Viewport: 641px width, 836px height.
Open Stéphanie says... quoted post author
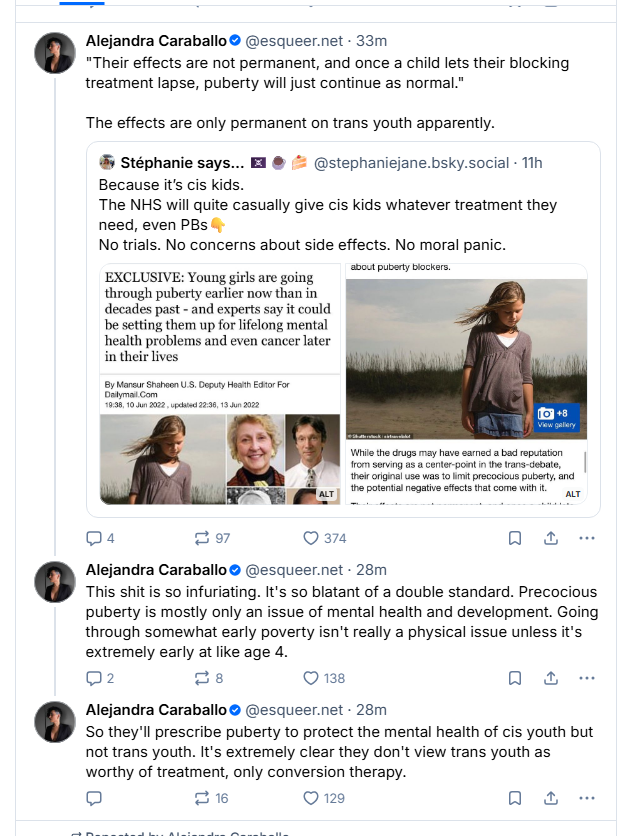click(x=182, y=163)
